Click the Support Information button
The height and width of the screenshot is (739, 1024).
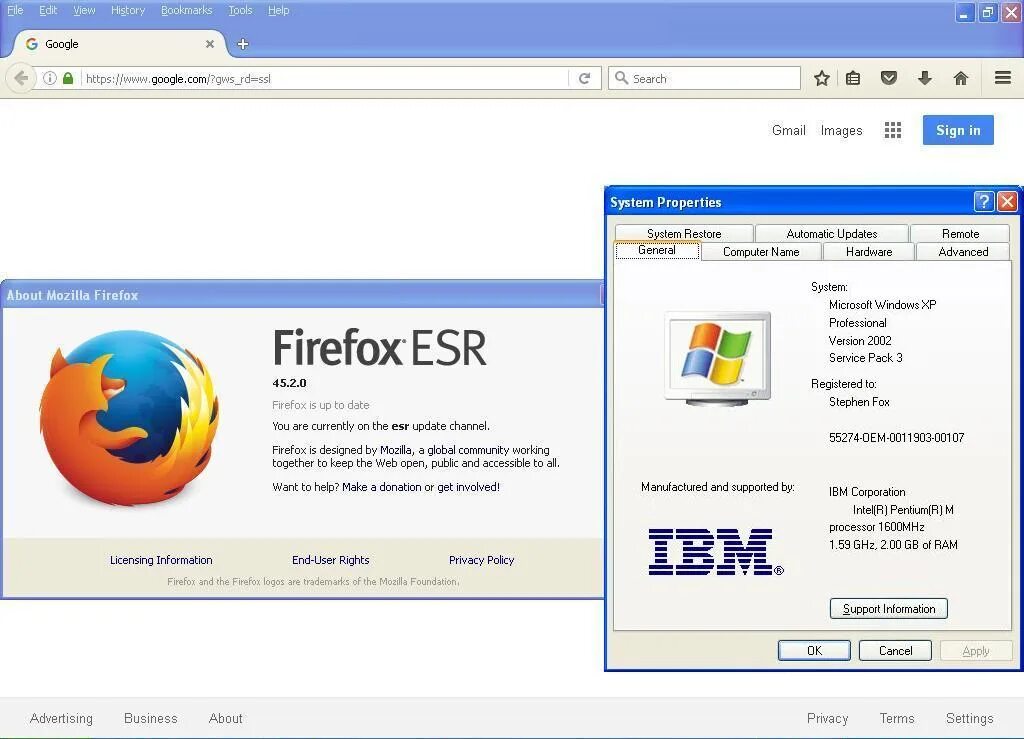[x=889, y=608]
